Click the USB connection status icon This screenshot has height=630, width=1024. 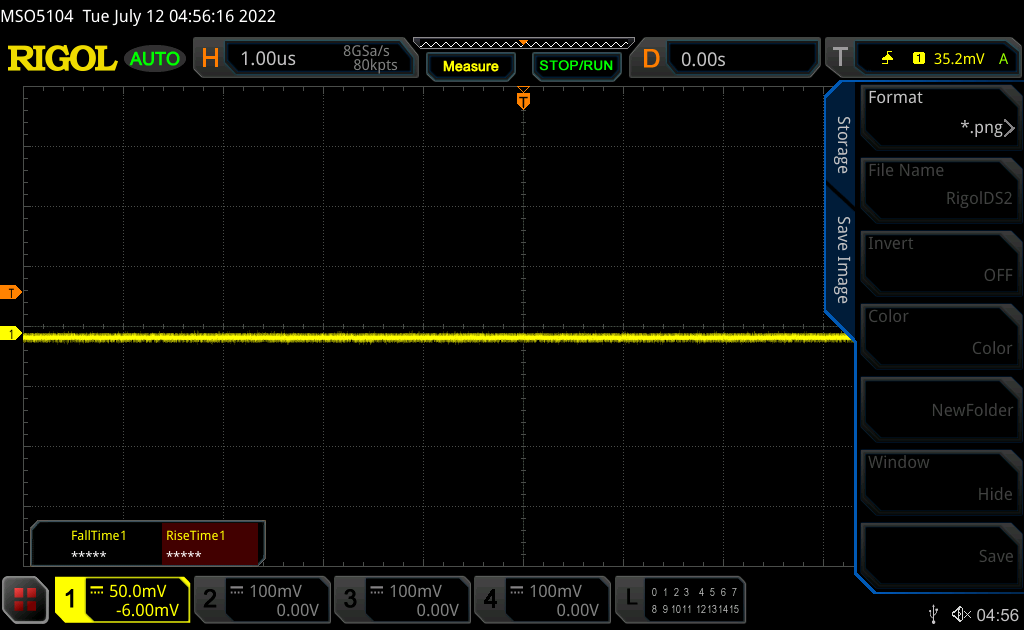tap(933, 613)
